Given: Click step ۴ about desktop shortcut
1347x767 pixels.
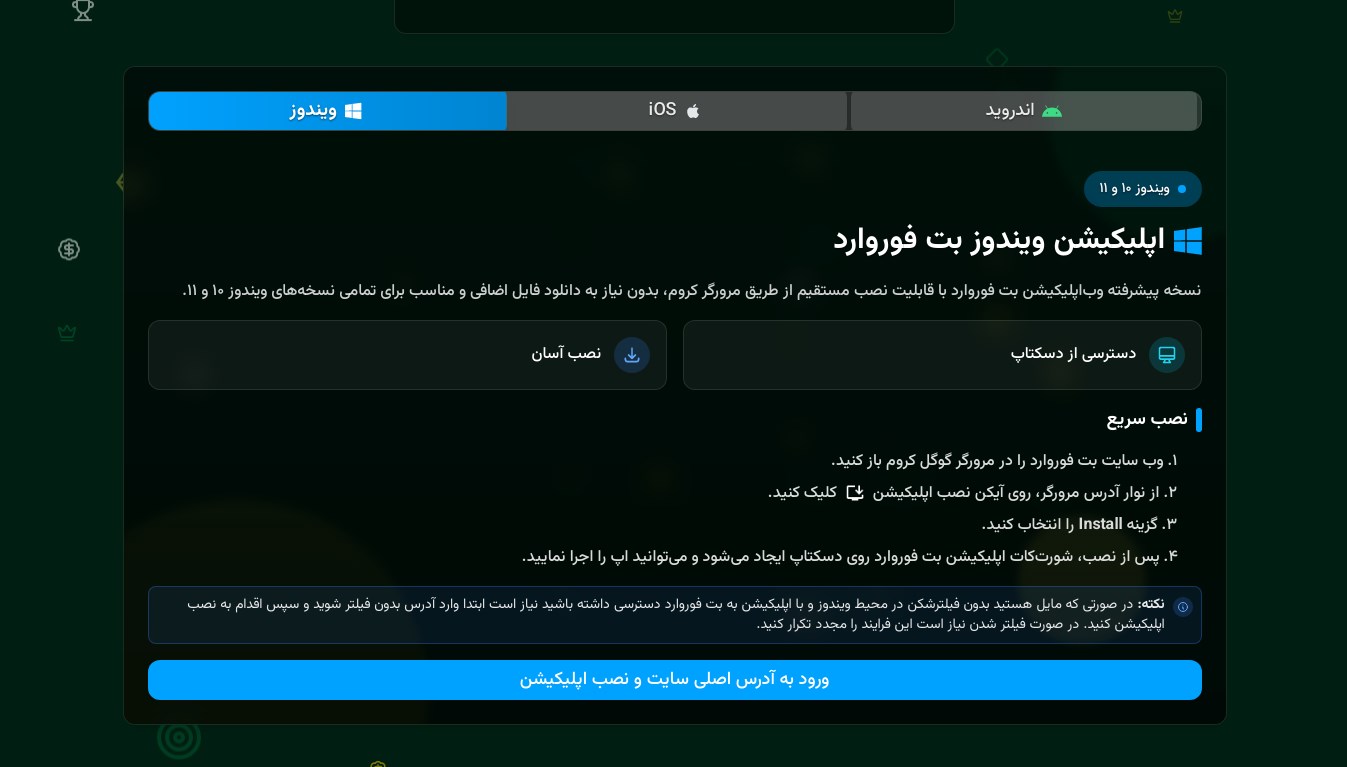Looking at the screenshot, I should pos(851,556).
